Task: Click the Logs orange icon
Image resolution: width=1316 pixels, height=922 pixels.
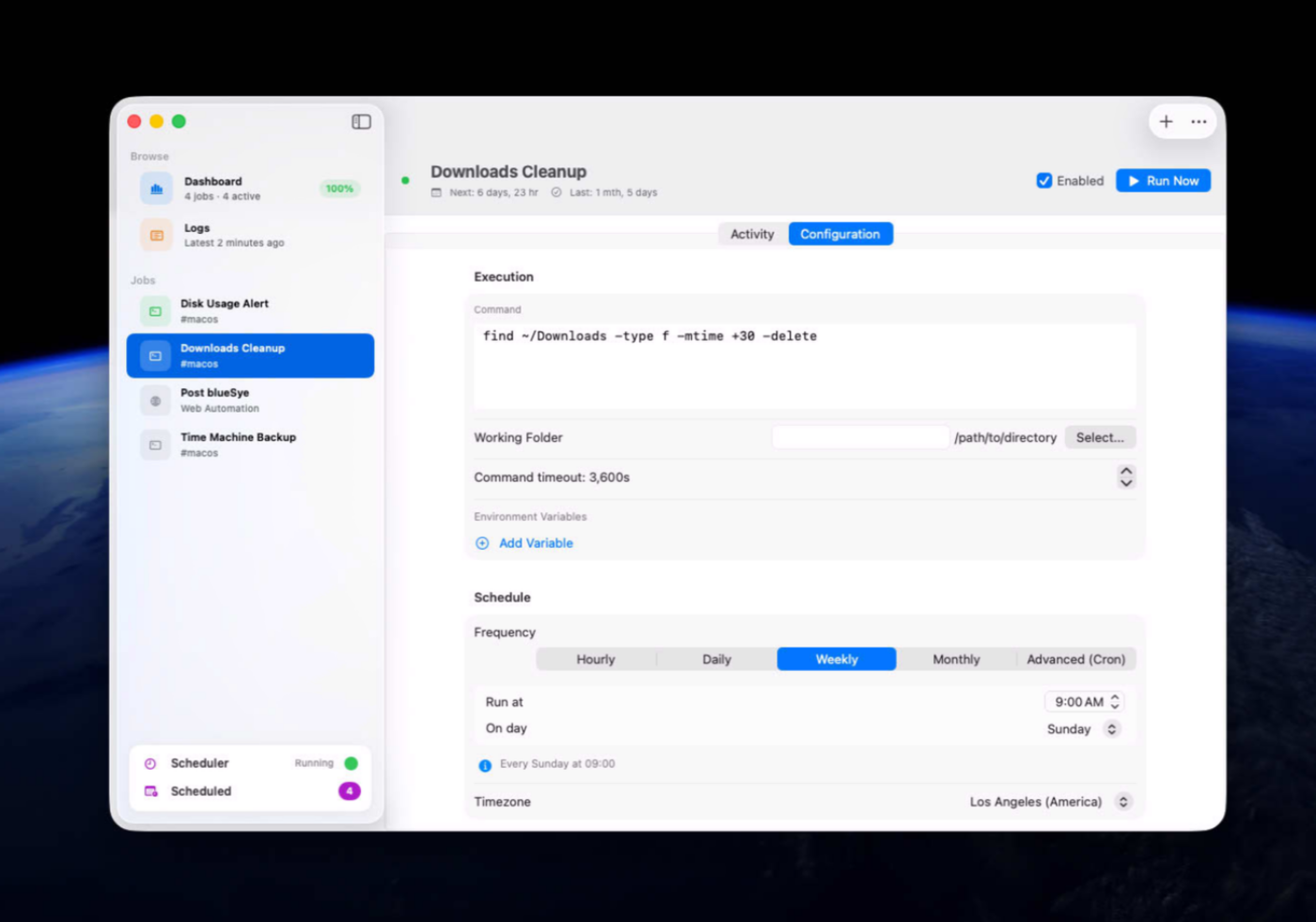Action: click(x=157, y=235)
